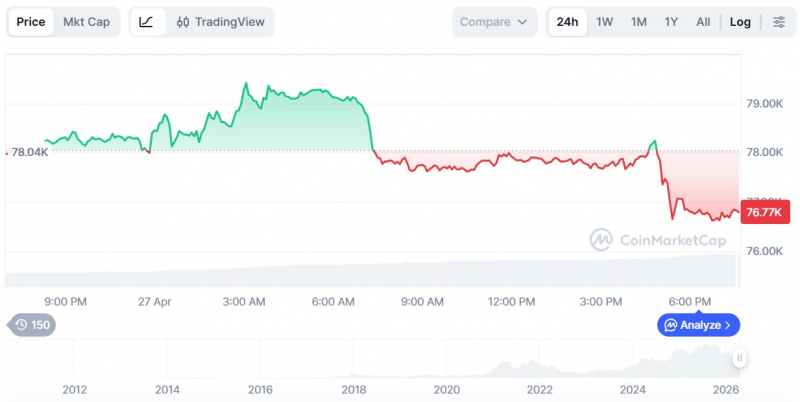Click the Analyze button
800x402 pixels.
tap(698, 325)
